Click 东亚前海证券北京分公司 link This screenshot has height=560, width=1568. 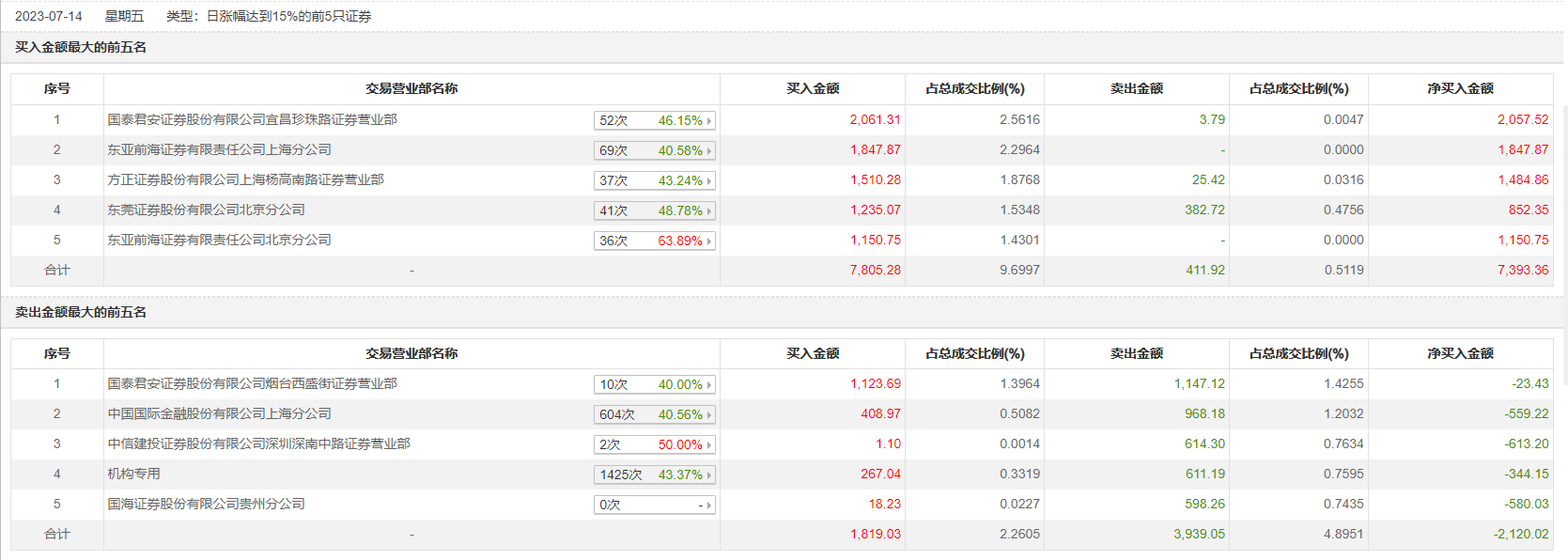(219, 240)
